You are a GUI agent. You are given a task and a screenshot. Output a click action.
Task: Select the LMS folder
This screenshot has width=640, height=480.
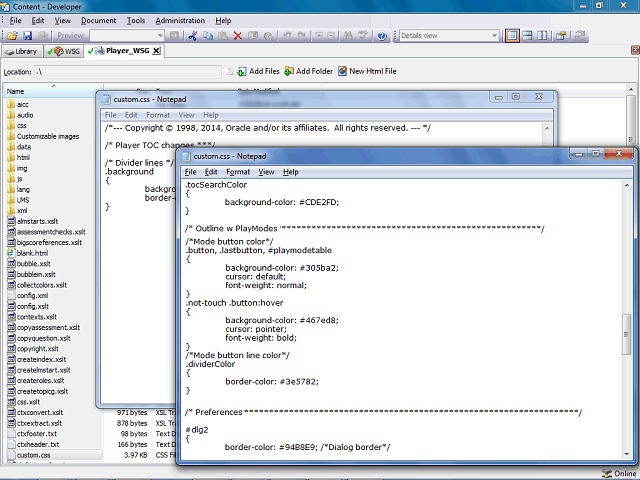click(18, 200)
